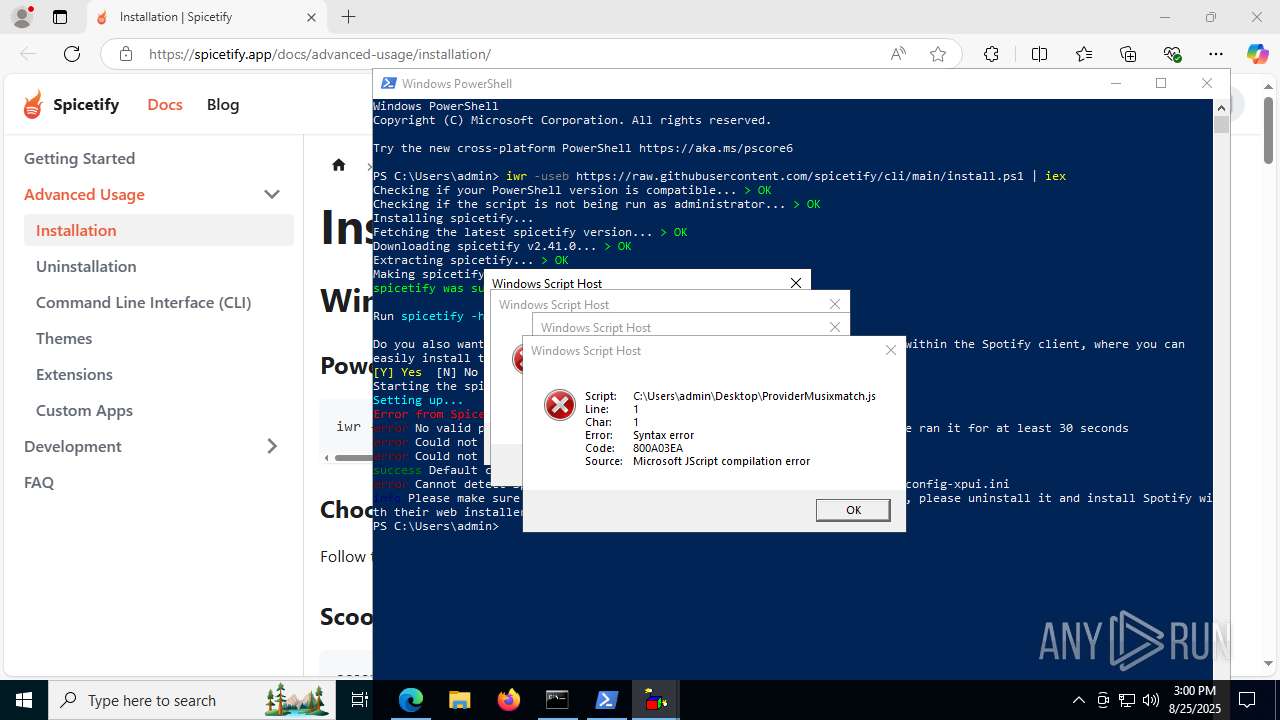This screenshot has width=1280, height=720.
Task: Toggle Read aloud icon in address bar
Action: point(898,54)
